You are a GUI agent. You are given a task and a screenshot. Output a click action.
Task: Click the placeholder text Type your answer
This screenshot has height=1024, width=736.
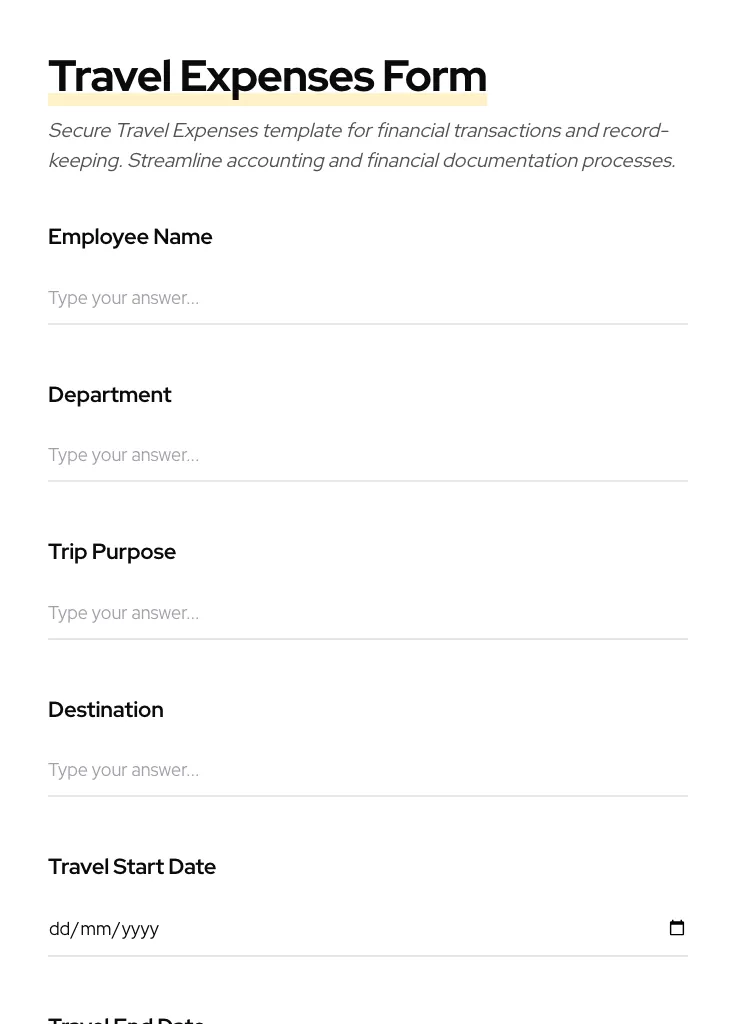[x=123, y=298]
